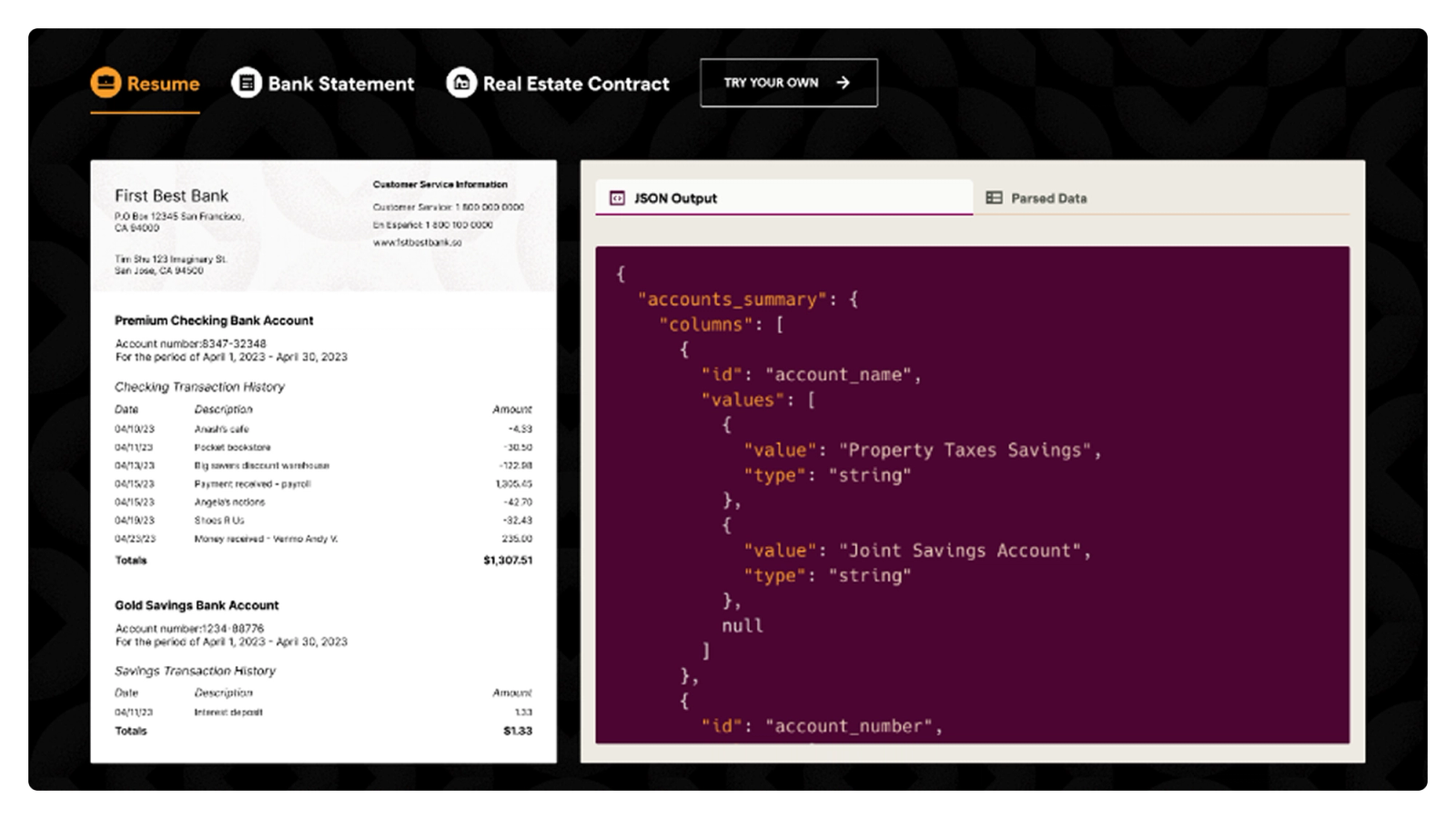Open the Real Estate Contract tab
Viewport: 1456px width, 819px height.
click(x=558, y=84)
